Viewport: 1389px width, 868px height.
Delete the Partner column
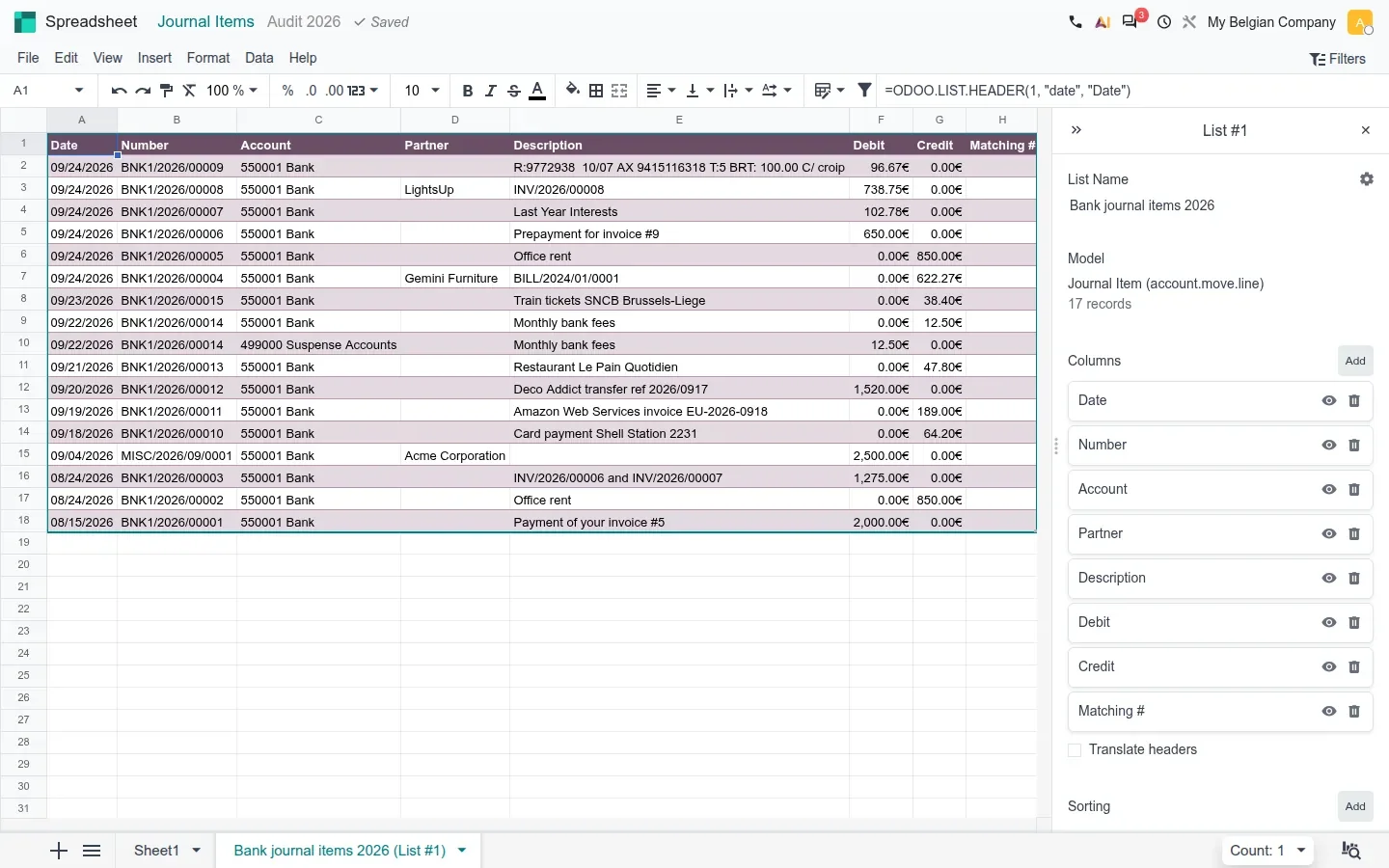pyautogui.click(x=1354, y=534)
